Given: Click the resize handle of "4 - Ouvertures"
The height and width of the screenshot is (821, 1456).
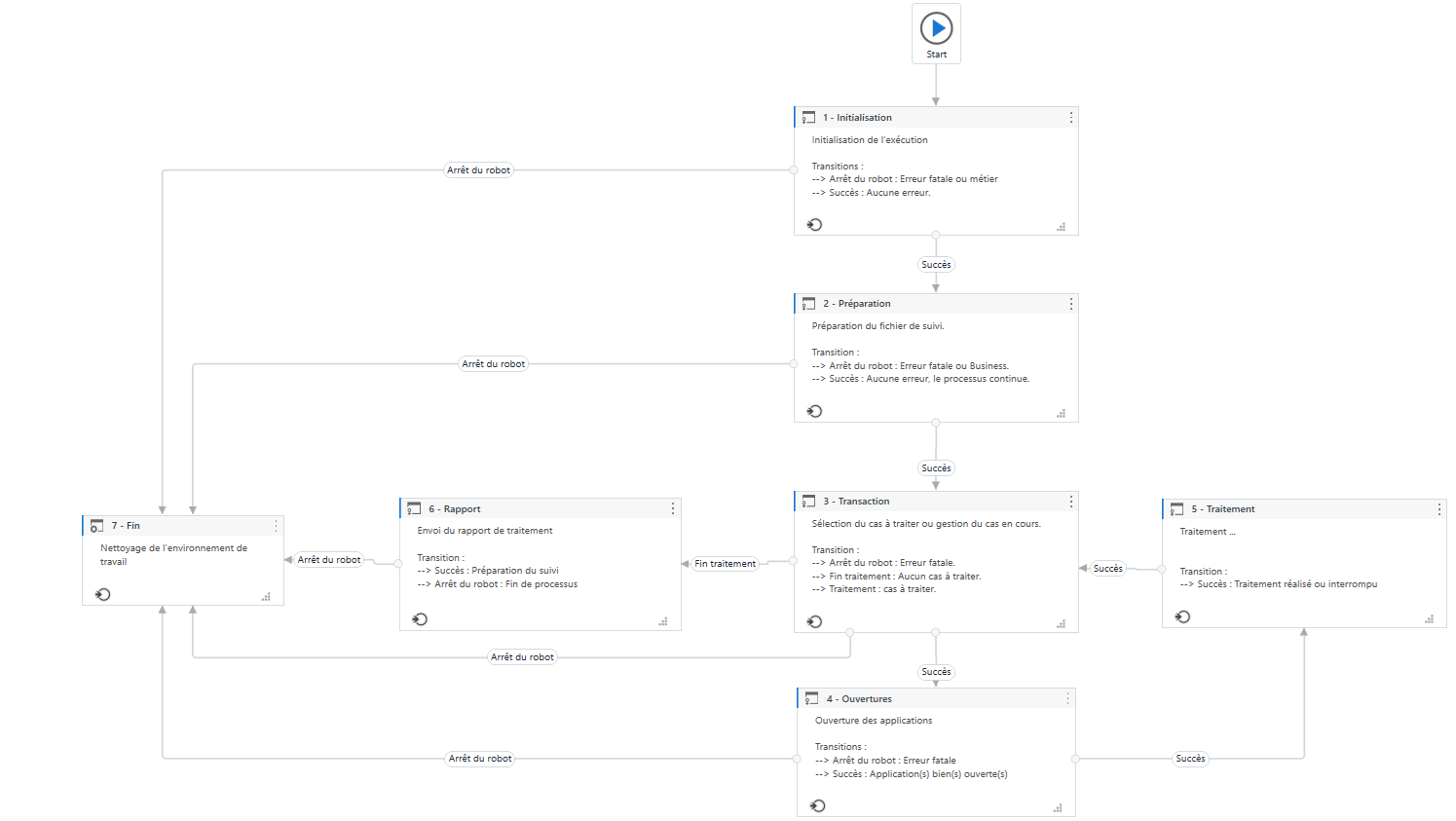Looking at the screenshot, I should tap(1058, 808).
